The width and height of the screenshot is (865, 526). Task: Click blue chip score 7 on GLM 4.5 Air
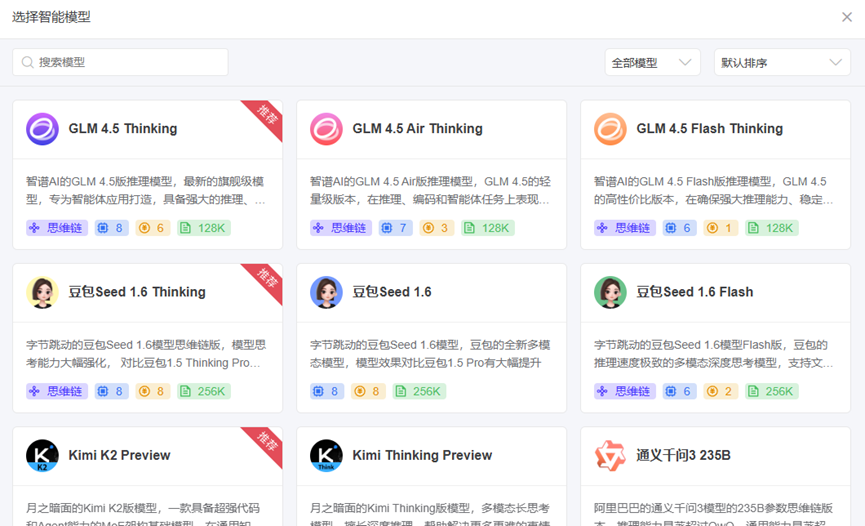(396, 228)
